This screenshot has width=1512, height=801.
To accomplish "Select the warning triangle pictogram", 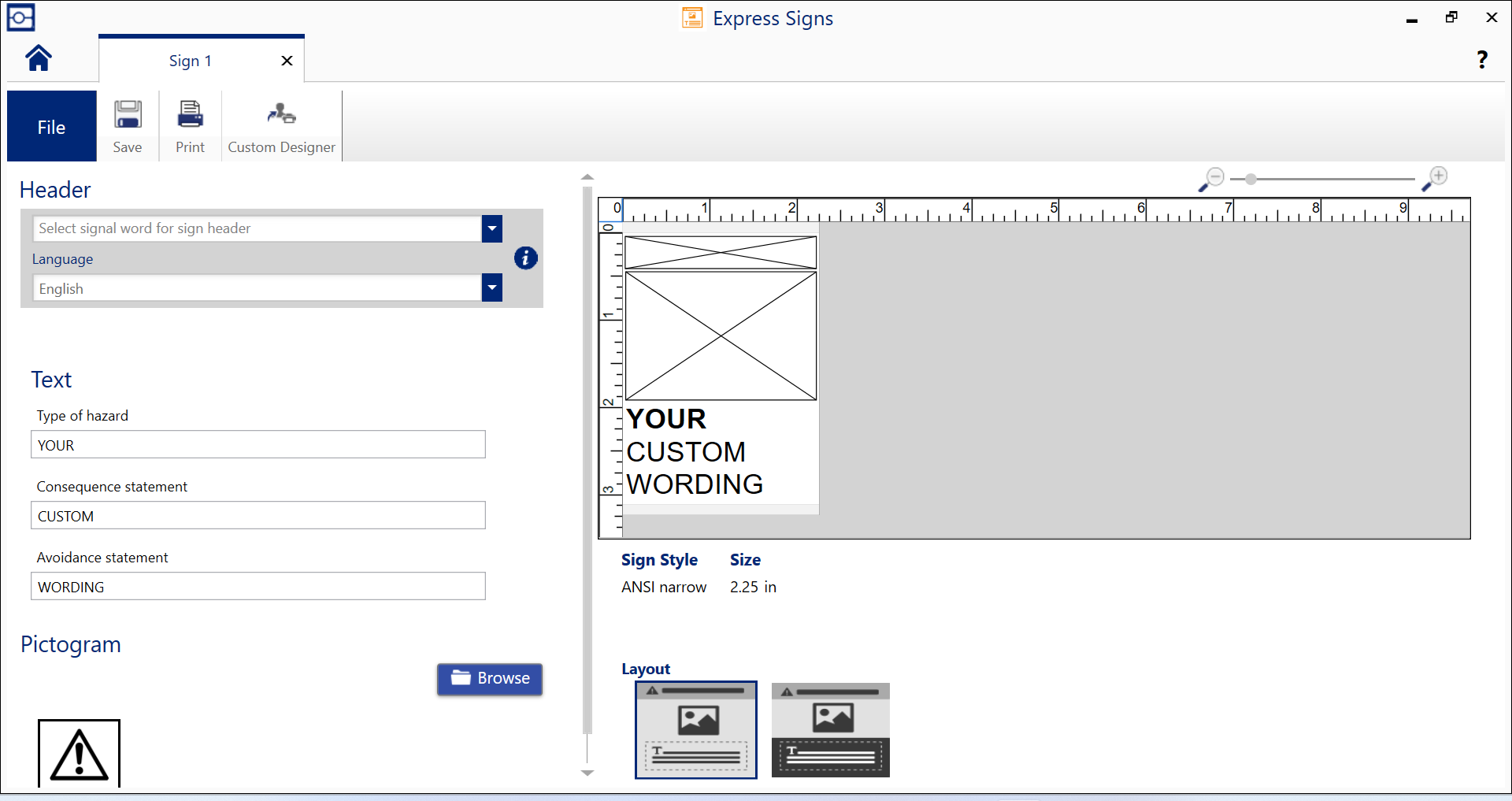I will (x=79, y=754).
